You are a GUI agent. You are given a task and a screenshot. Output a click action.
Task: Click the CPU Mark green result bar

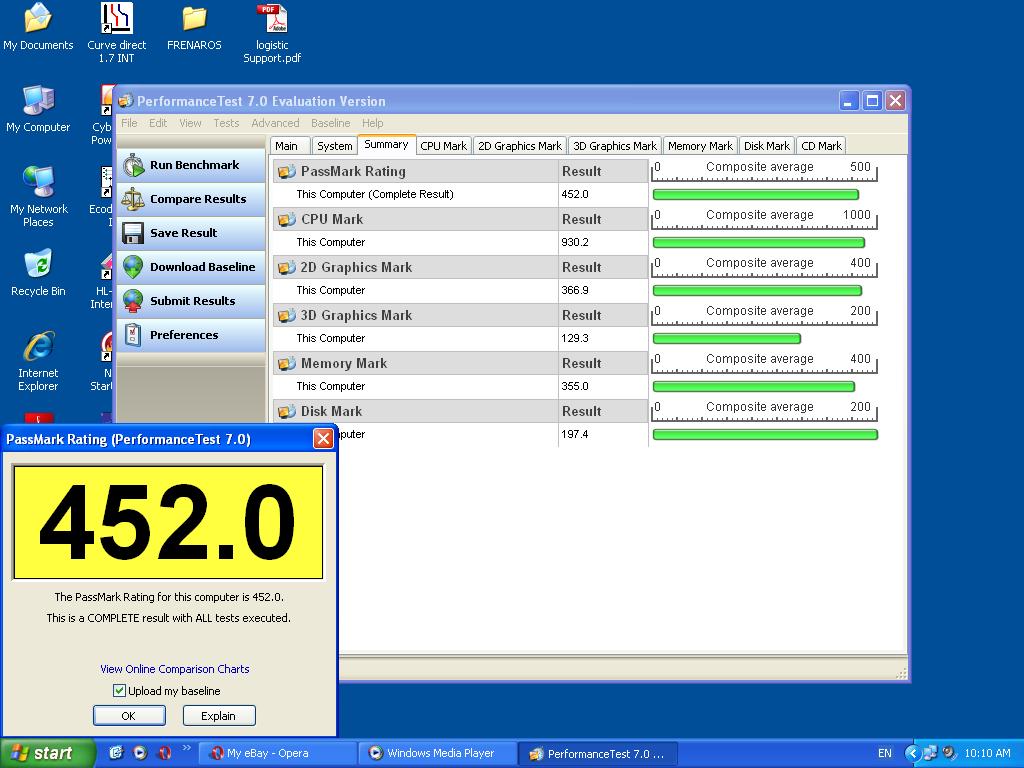(x=759, y=243)
